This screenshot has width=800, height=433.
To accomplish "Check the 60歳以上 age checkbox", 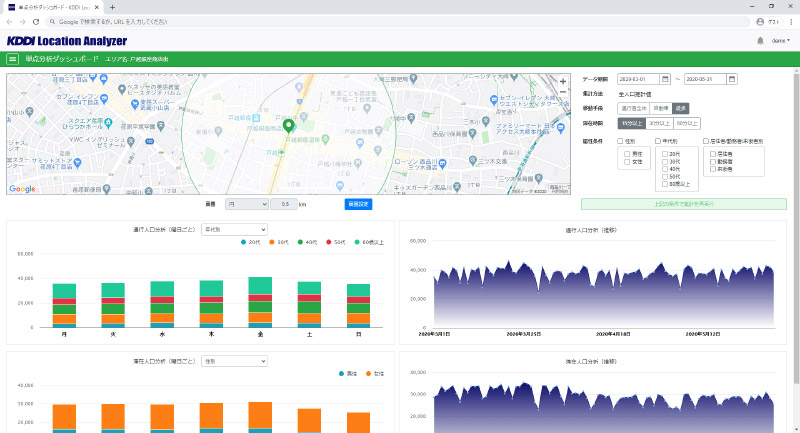I will [665, 184].
